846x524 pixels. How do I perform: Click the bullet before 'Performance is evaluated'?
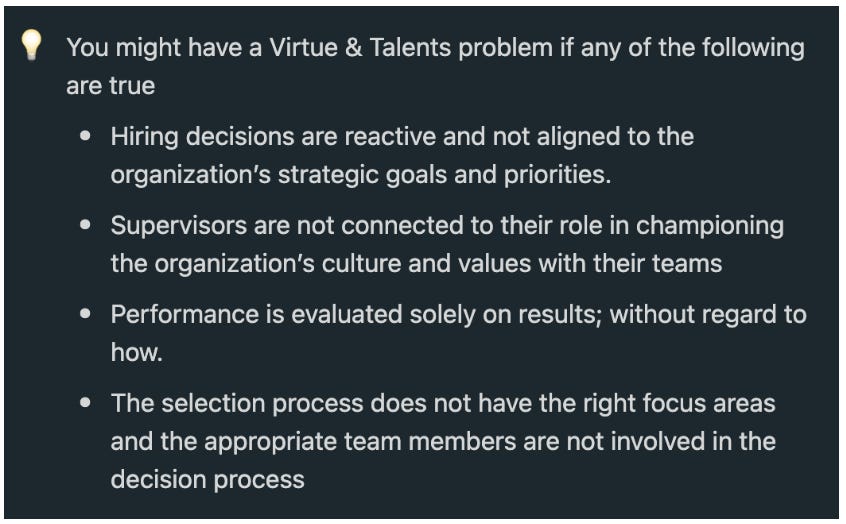coord(85,314)
